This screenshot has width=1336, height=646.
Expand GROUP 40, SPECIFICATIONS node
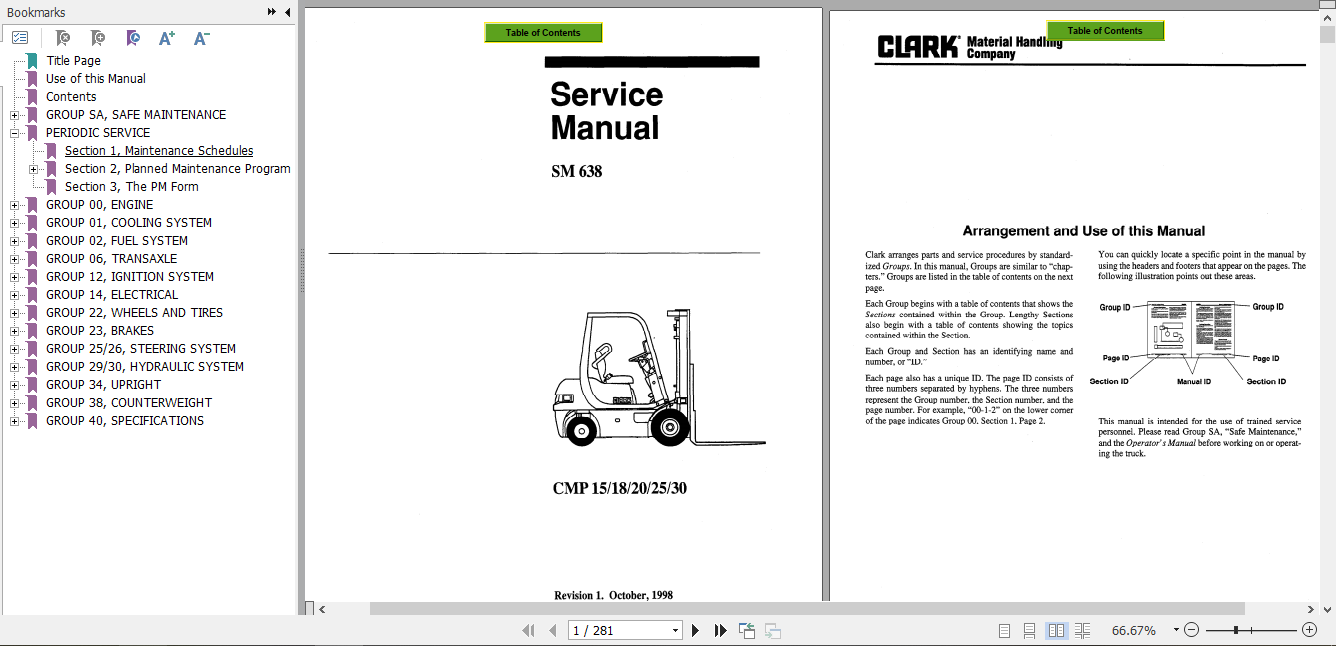tap(15, 421)
